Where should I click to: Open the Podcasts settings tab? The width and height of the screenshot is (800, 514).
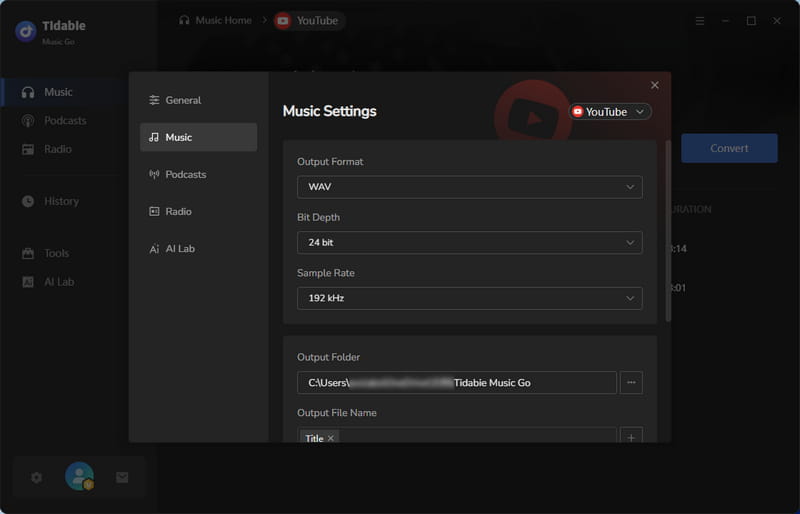coord(198,174)
